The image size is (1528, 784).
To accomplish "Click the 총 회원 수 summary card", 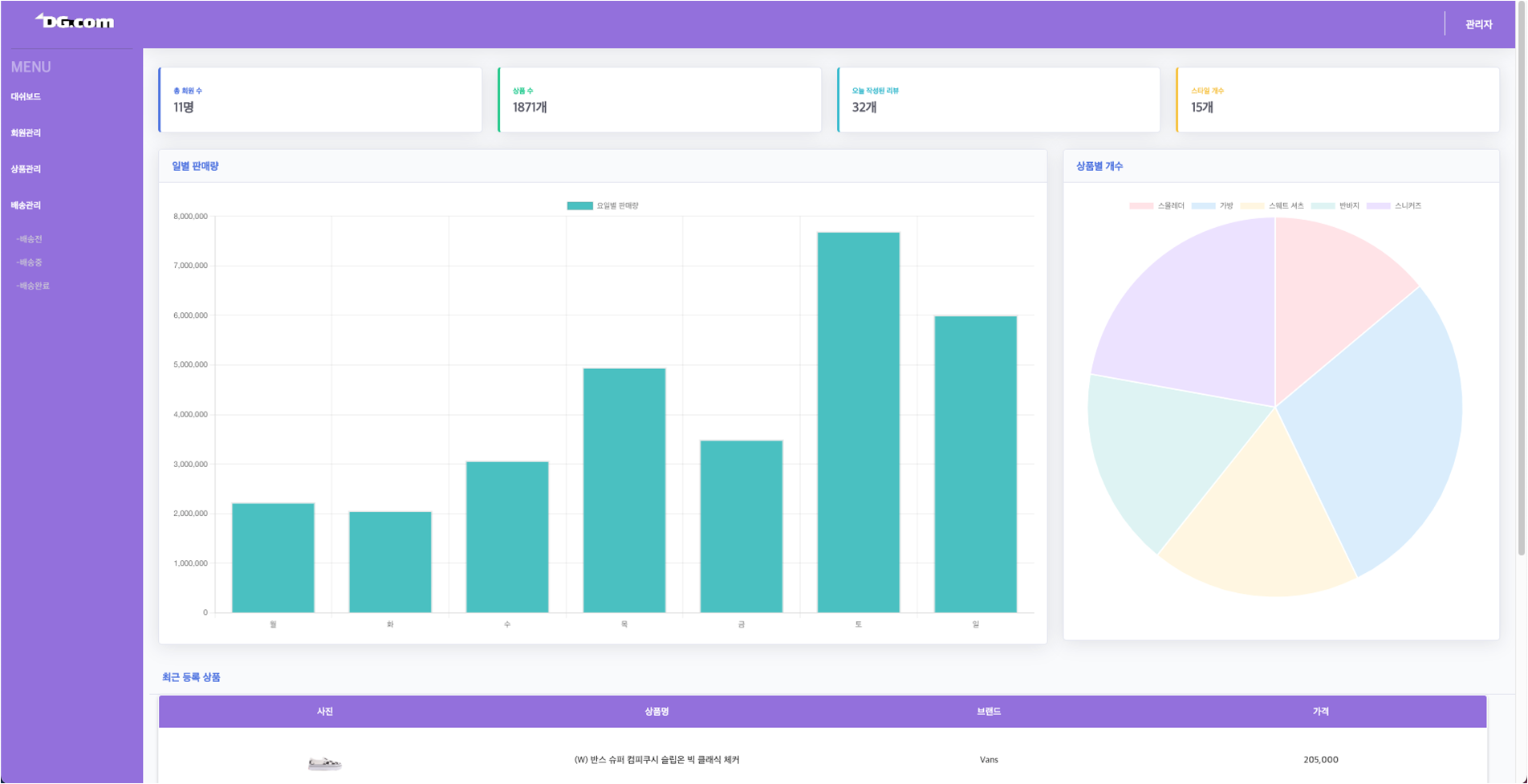I will tap(320, 100).
